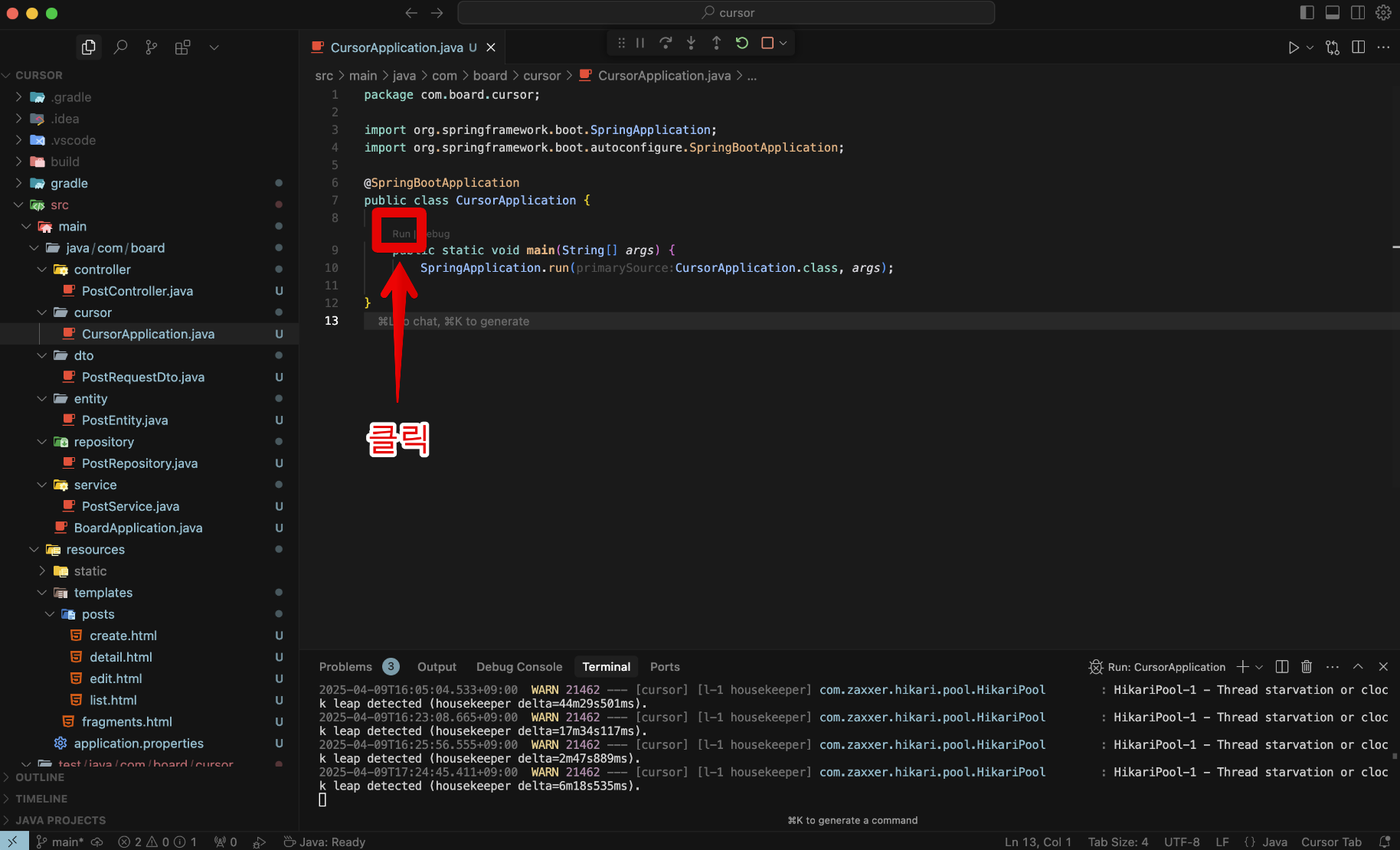Open the settings gear in title bar
This screenshot has width=1400, height=850.
(x=1383, y=12)
